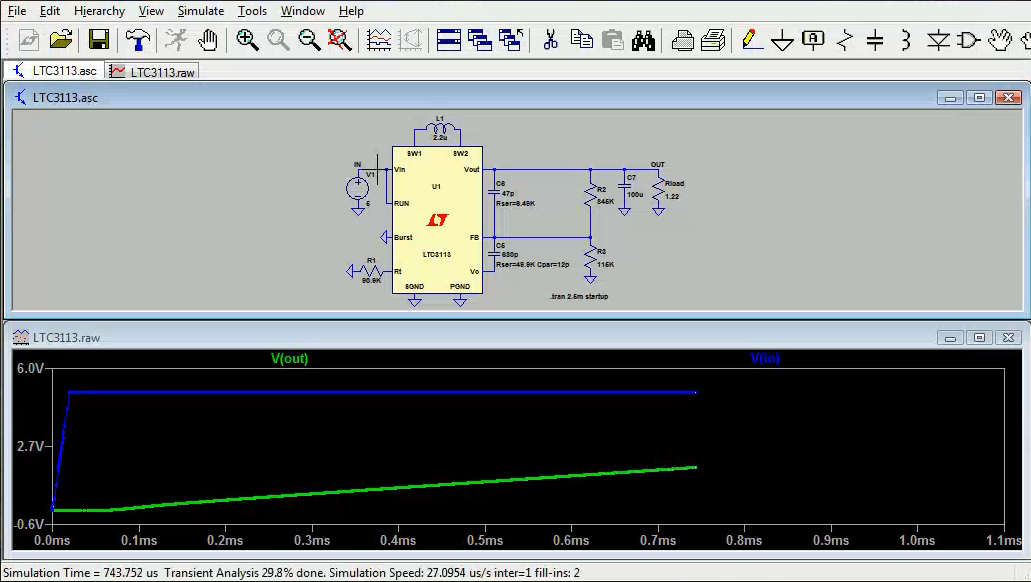Restore the LTC3113.asc schematic window
Image resolution: width=1031 pixels, height=582 pixels.
[x=979, y=97]
